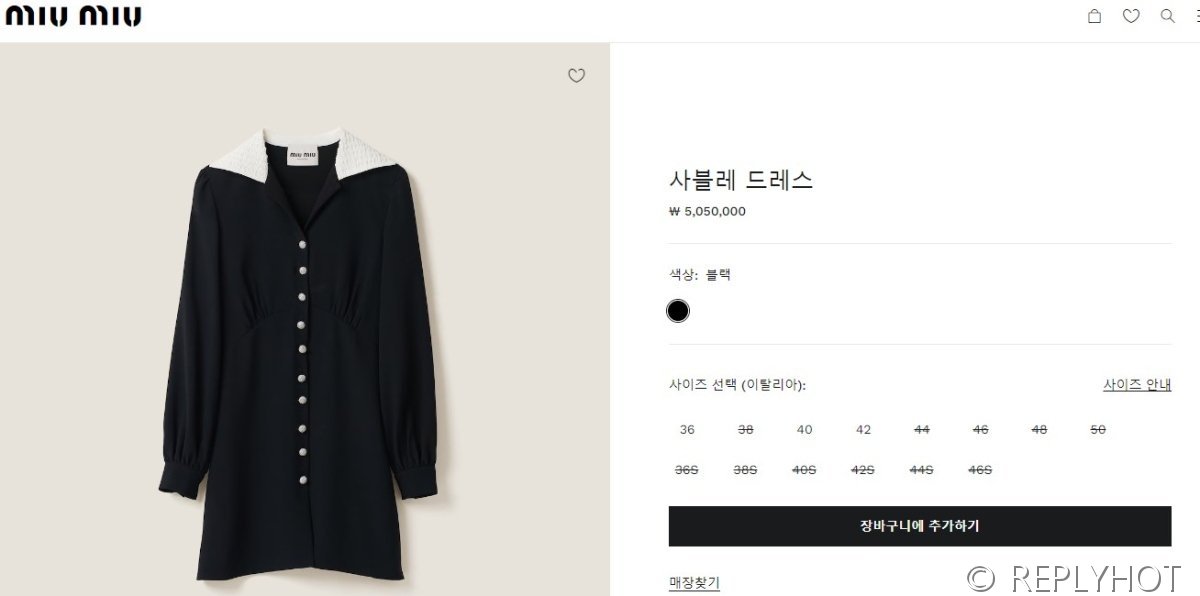Choose size 40

point(804,429)
